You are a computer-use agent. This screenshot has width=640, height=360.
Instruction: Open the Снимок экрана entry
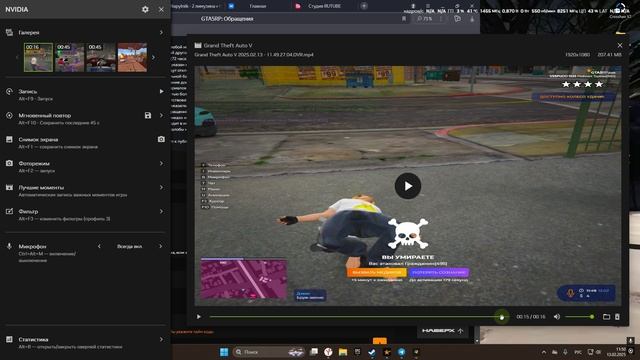(x=85, y=143)
